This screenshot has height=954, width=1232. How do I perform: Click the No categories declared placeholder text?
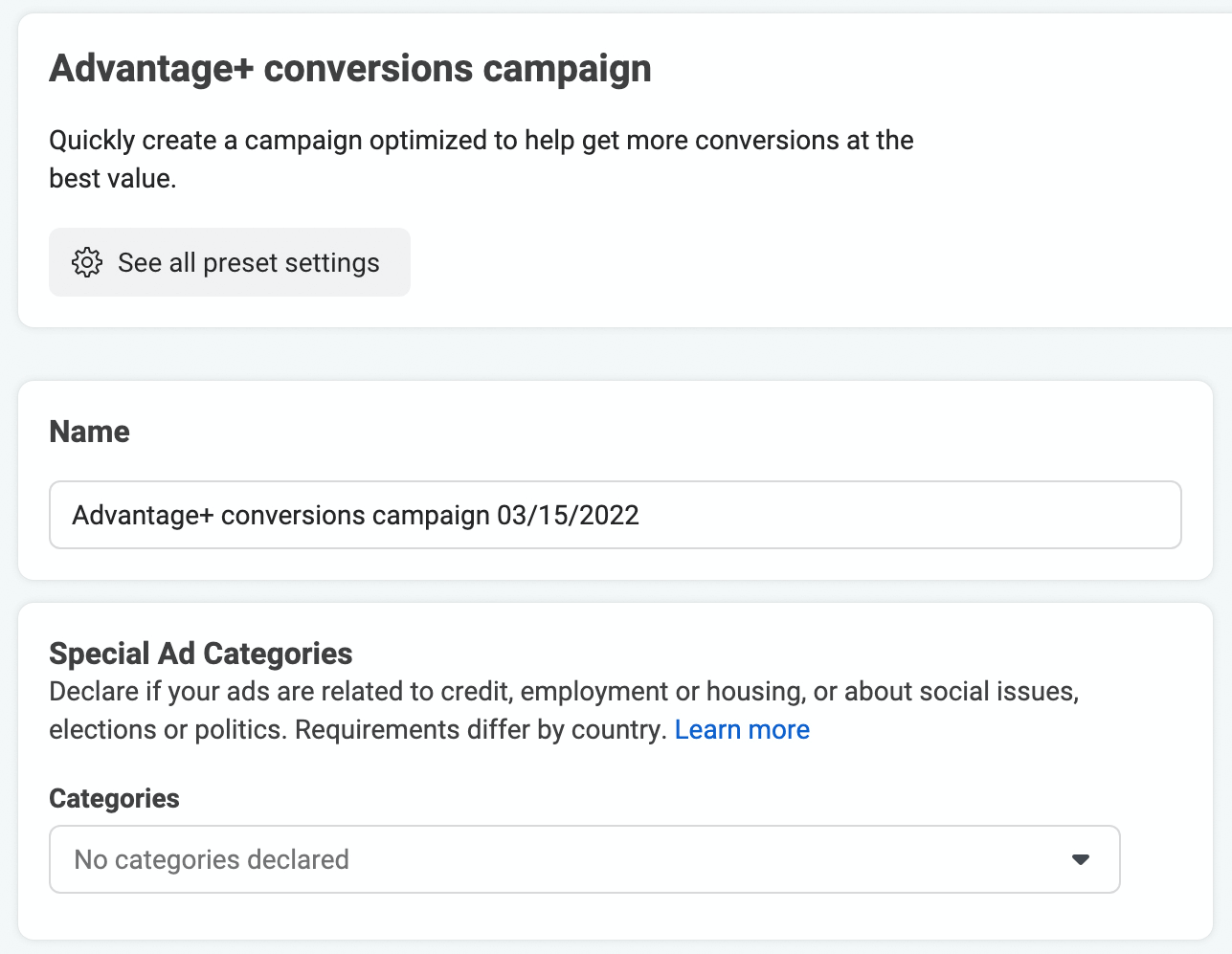(x=212, y=859)
